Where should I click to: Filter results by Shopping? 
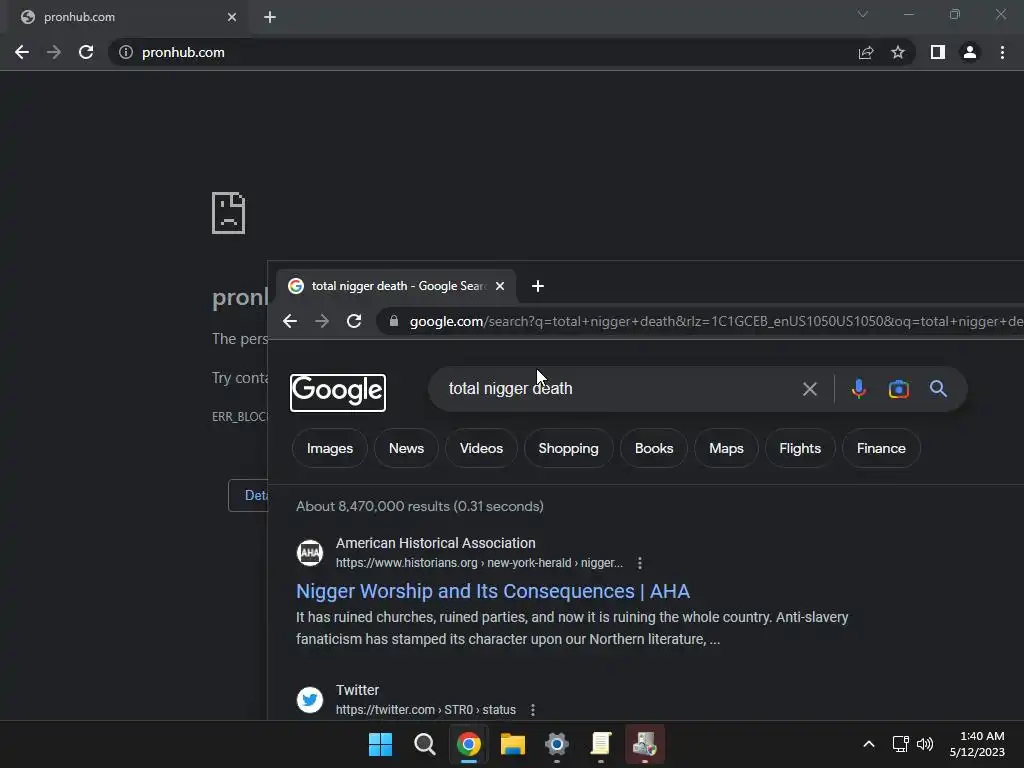coord(568,448)
